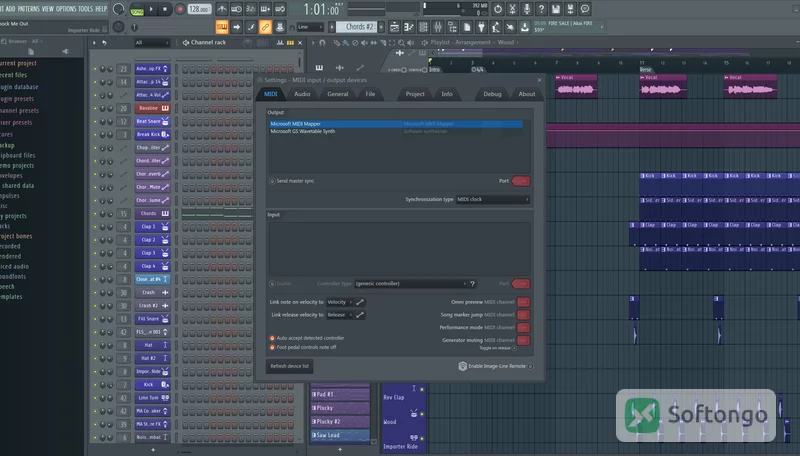The width and height of the screenshot is (800, 456).
Task: Click the tempo 128.000 field
Action: coord(199,9)
